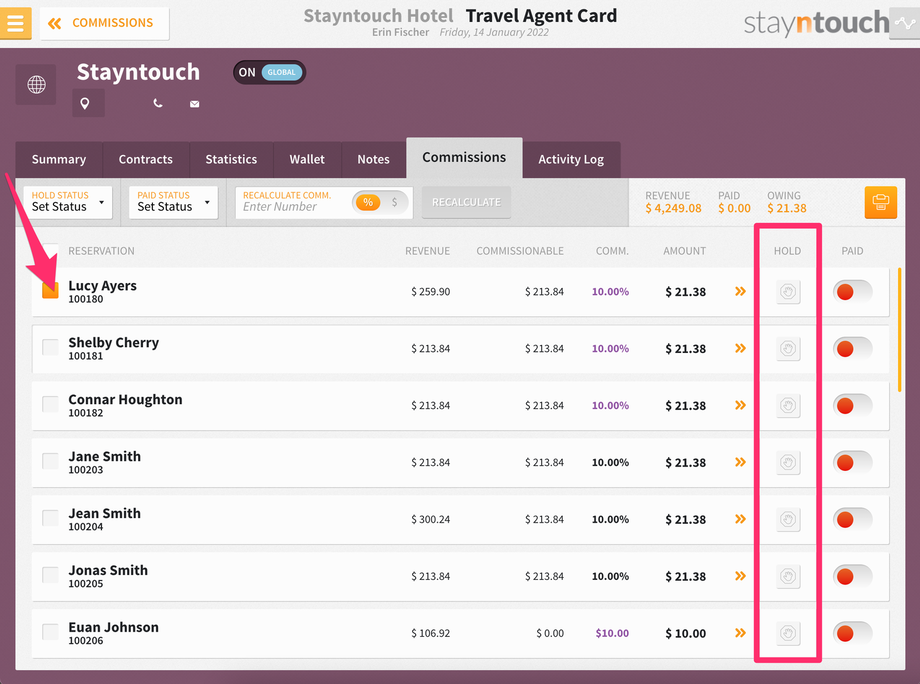Click Euan Johnson $10.00 commission value
This screenshot has height=684, width=920.
612,633
